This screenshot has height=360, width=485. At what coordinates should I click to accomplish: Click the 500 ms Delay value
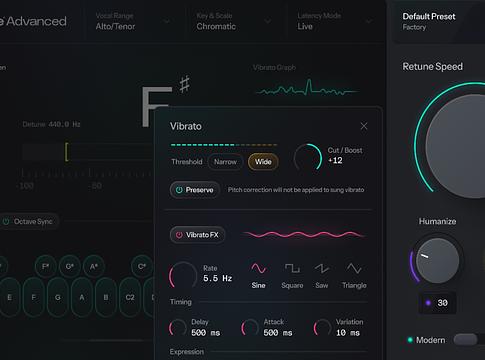(x=206, y=333)
